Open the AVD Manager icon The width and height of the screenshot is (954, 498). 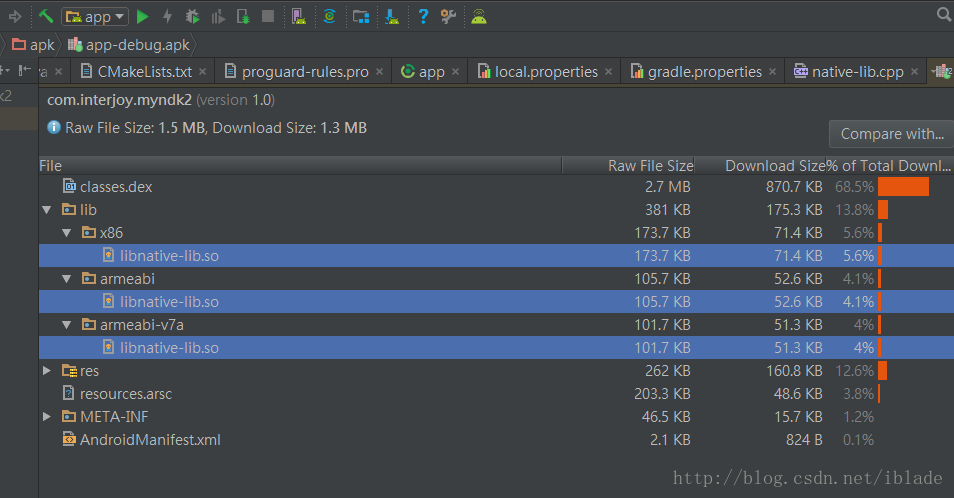pyautogui.click(x=298, y=16)
